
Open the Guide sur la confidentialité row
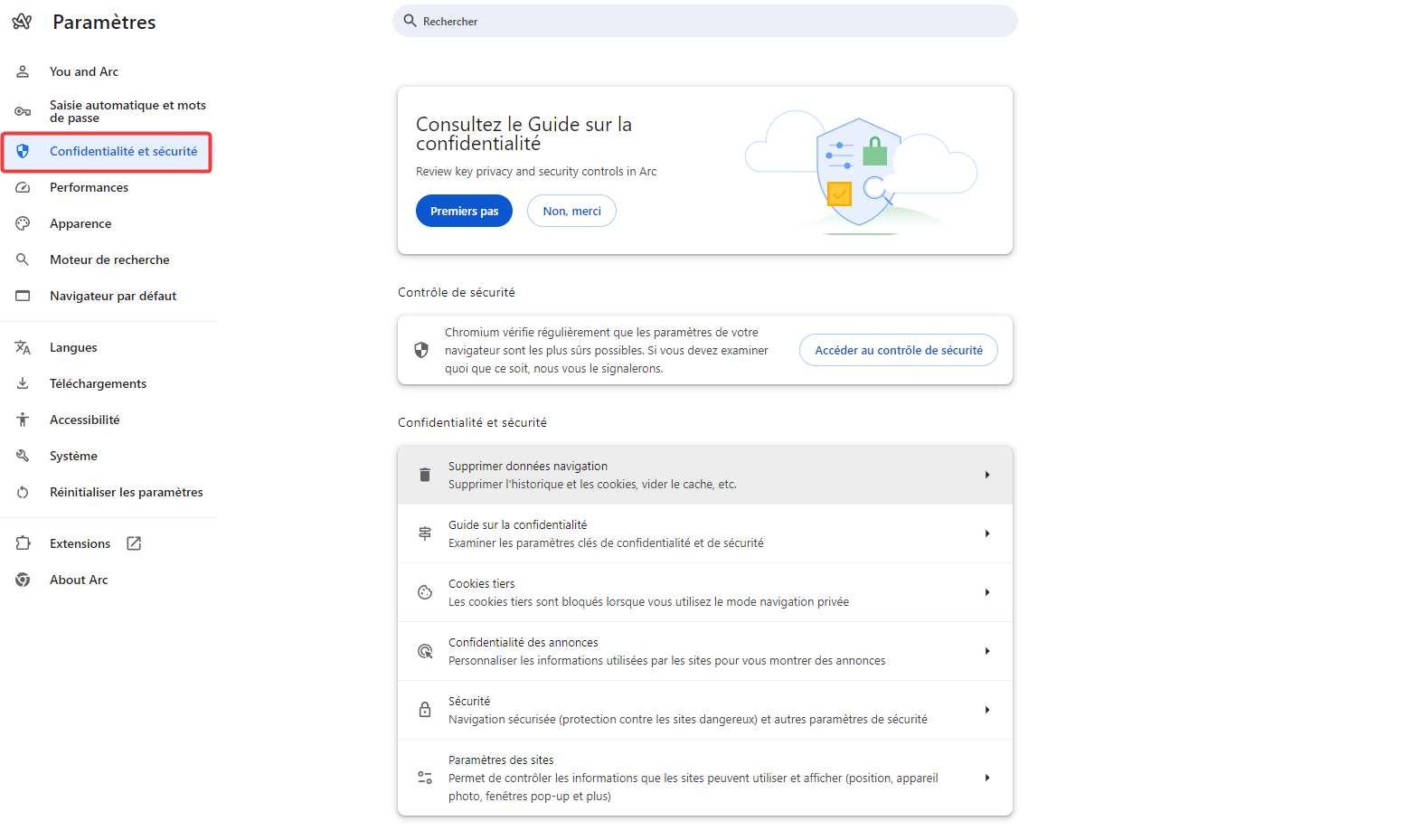[x=705, y=533]
